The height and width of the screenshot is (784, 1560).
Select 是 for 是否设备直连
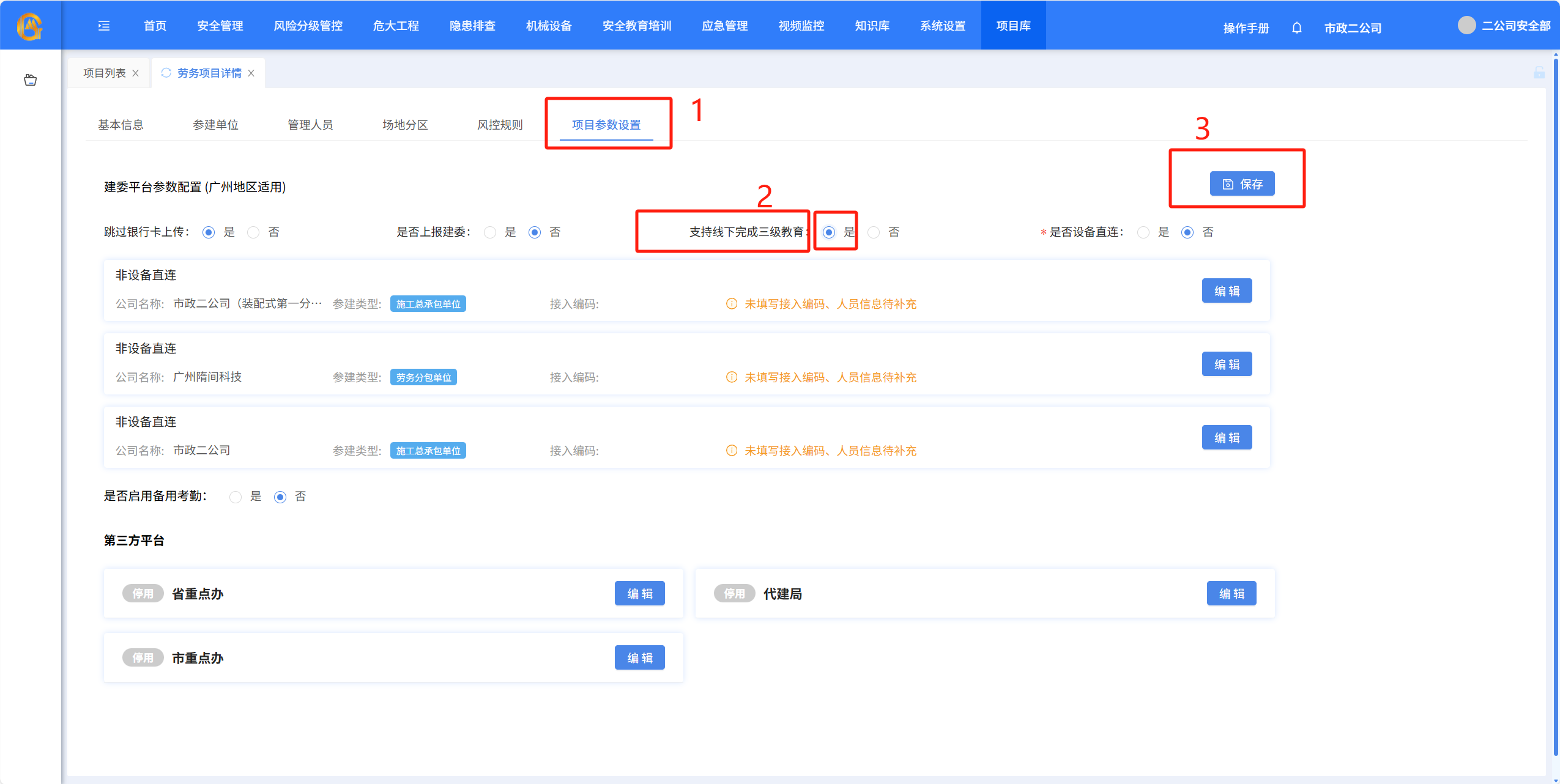click(1143, 232)
